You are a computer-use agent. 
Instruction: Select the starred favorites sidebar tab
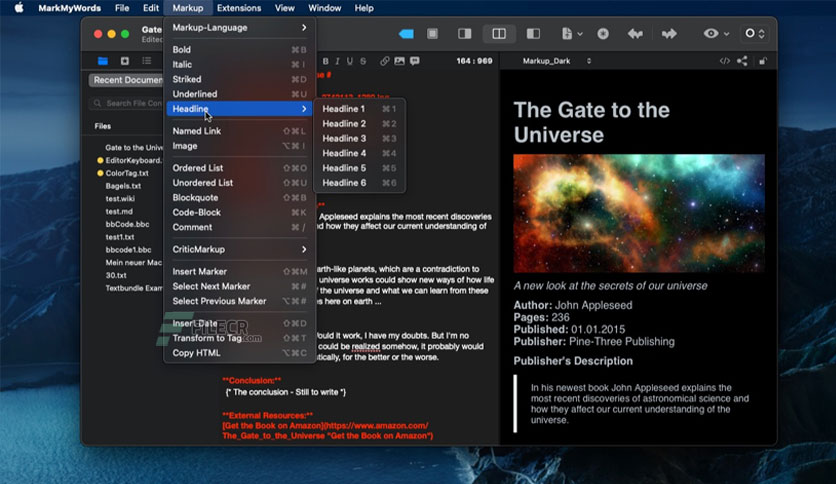(125, 61)
